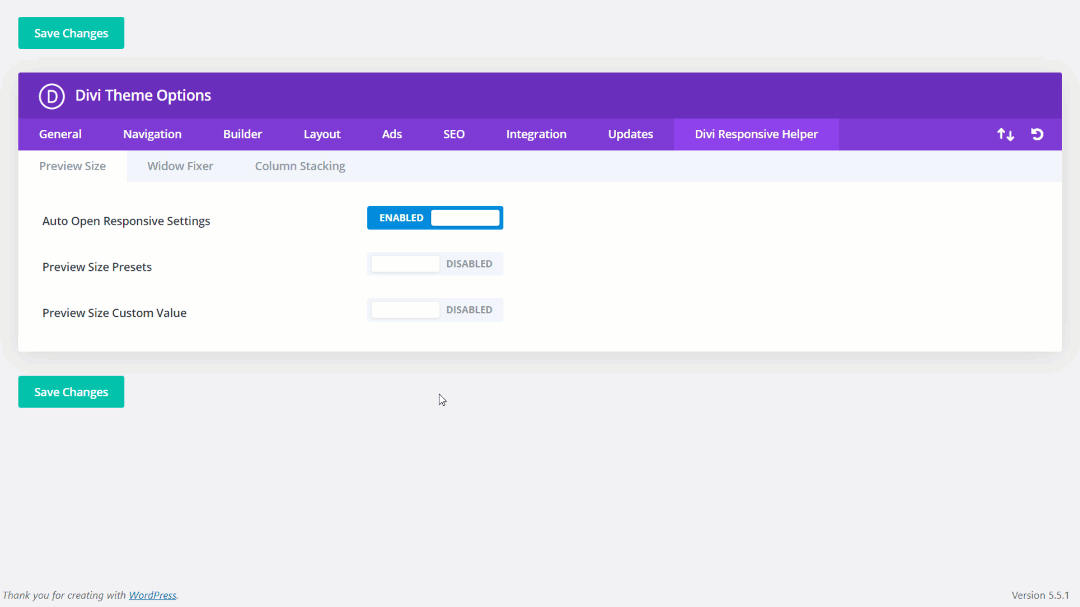Screen dimensions: 1080x607
Task: Open the General tab
Action: pos(60,134)
